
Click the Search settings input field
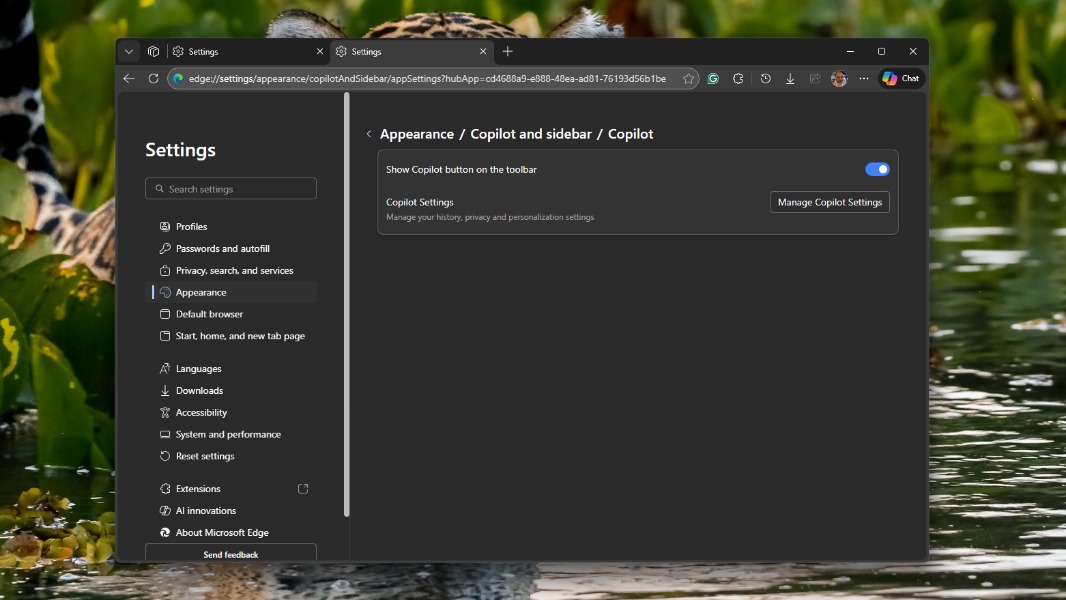click(231, 189)
